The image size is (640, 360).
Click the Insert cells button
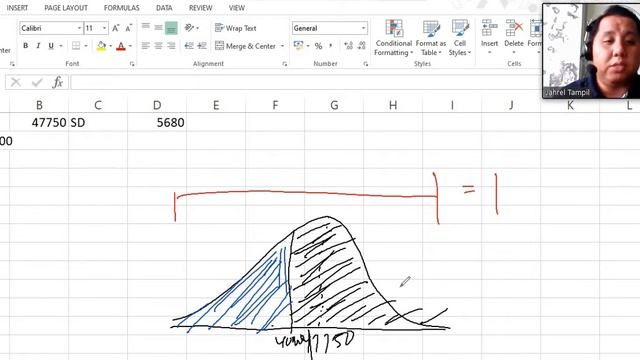point(489,38)
